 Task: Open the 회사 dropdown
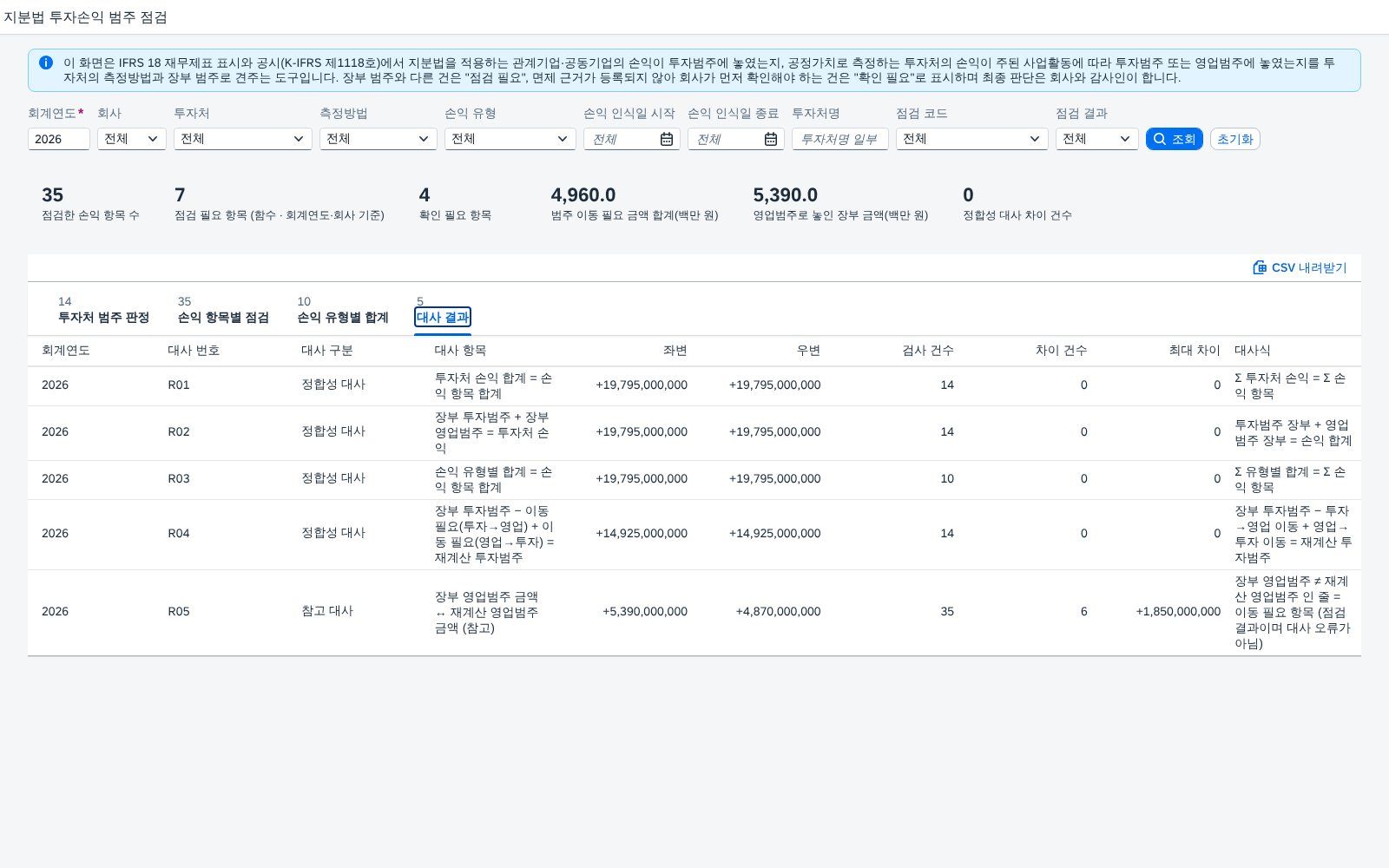[x=132, y=139]
